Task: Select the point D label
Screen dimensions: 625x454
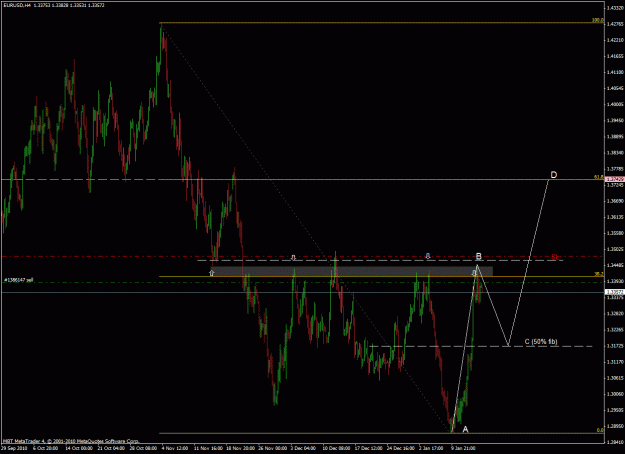Action: coord(553,175)
